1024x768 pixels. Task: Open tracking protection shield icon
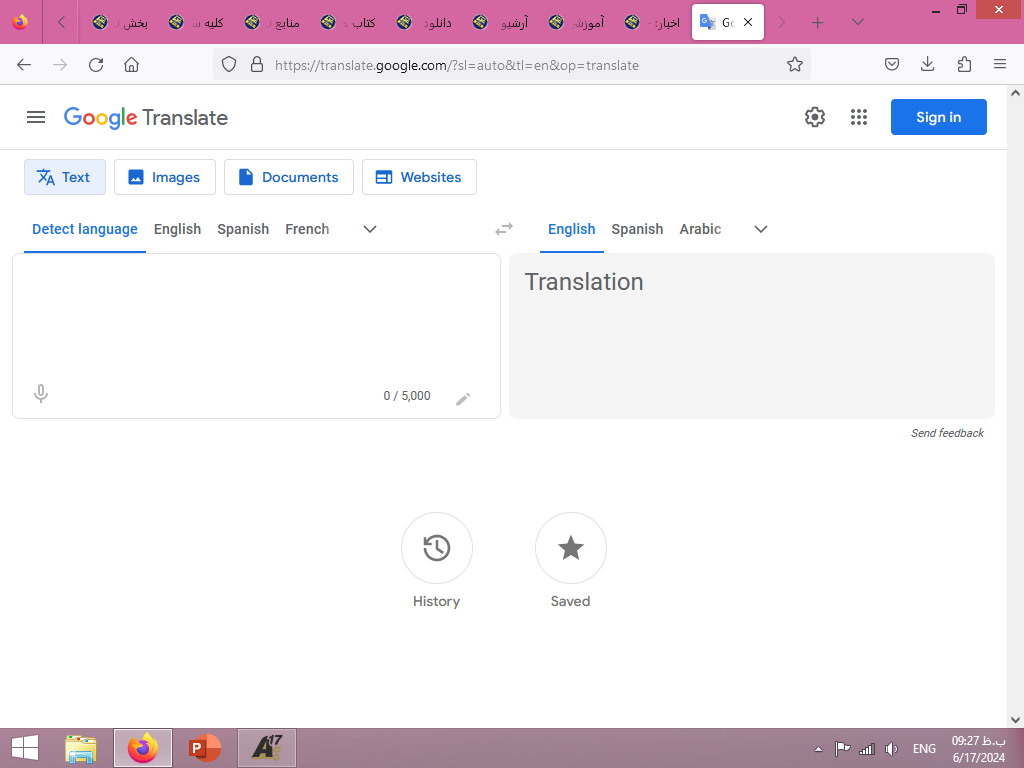tap(229, 65)
